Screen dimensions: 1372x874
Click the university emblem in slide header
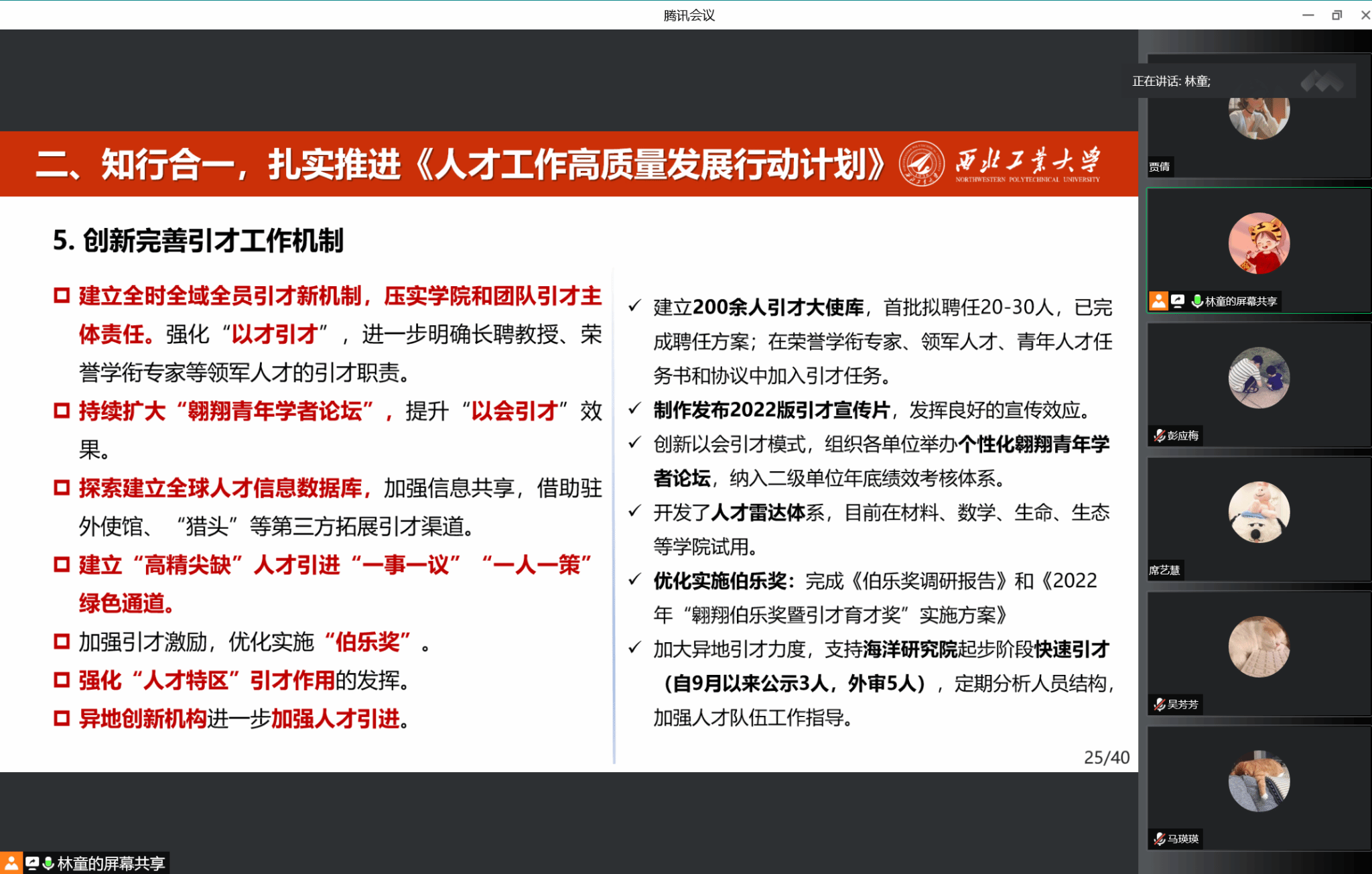click(x=921, y=164)
